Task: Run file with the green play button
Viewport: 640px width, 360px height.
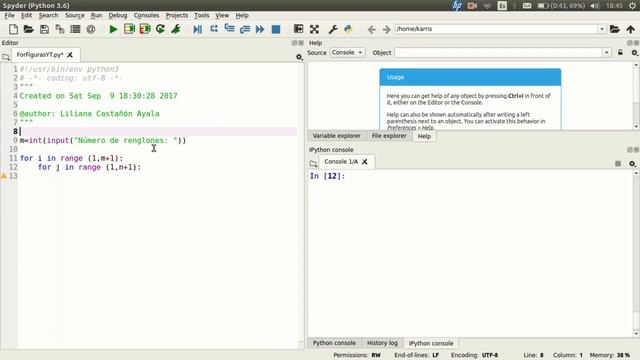Action: click(113, 29)
